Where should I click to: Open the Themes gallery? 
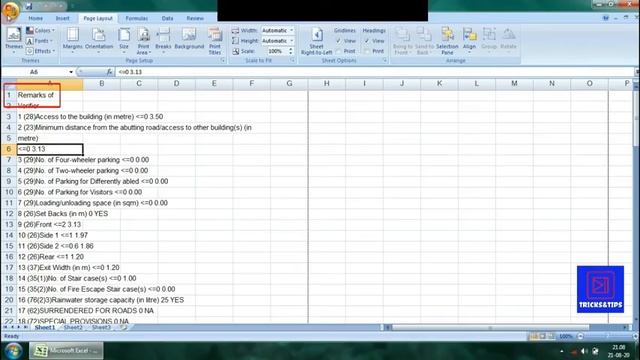point(13,41)
